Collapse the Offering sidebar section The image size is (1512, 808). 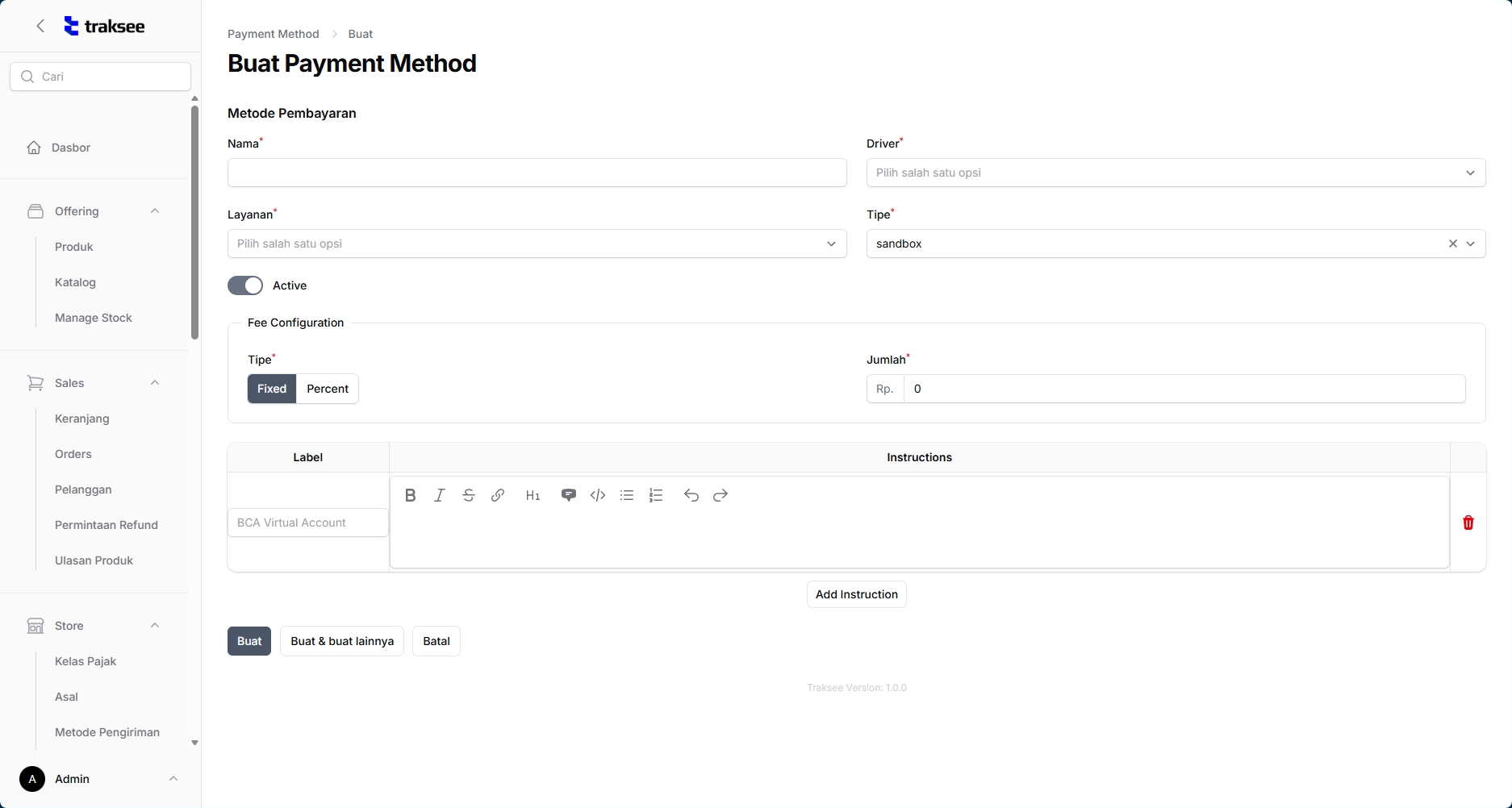click(x=155, y=211)
